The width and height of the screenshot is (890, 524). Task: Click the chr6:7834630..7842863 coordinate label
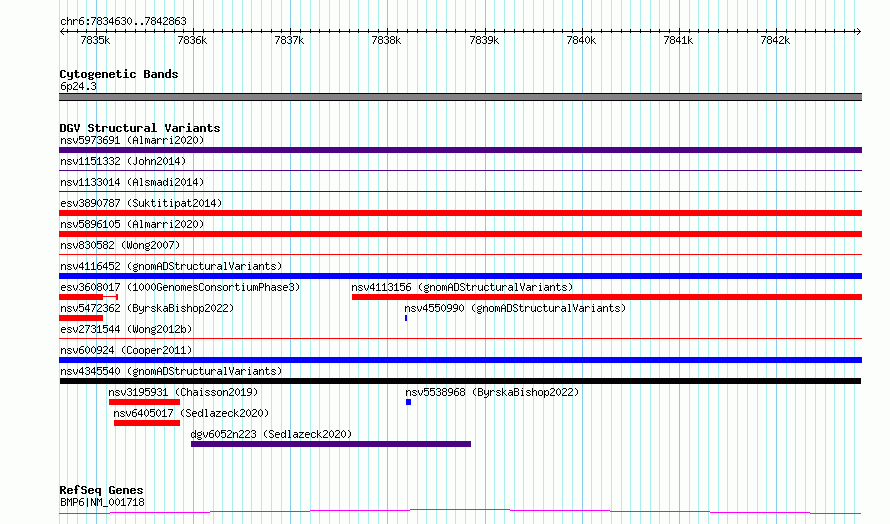(123, 21)
